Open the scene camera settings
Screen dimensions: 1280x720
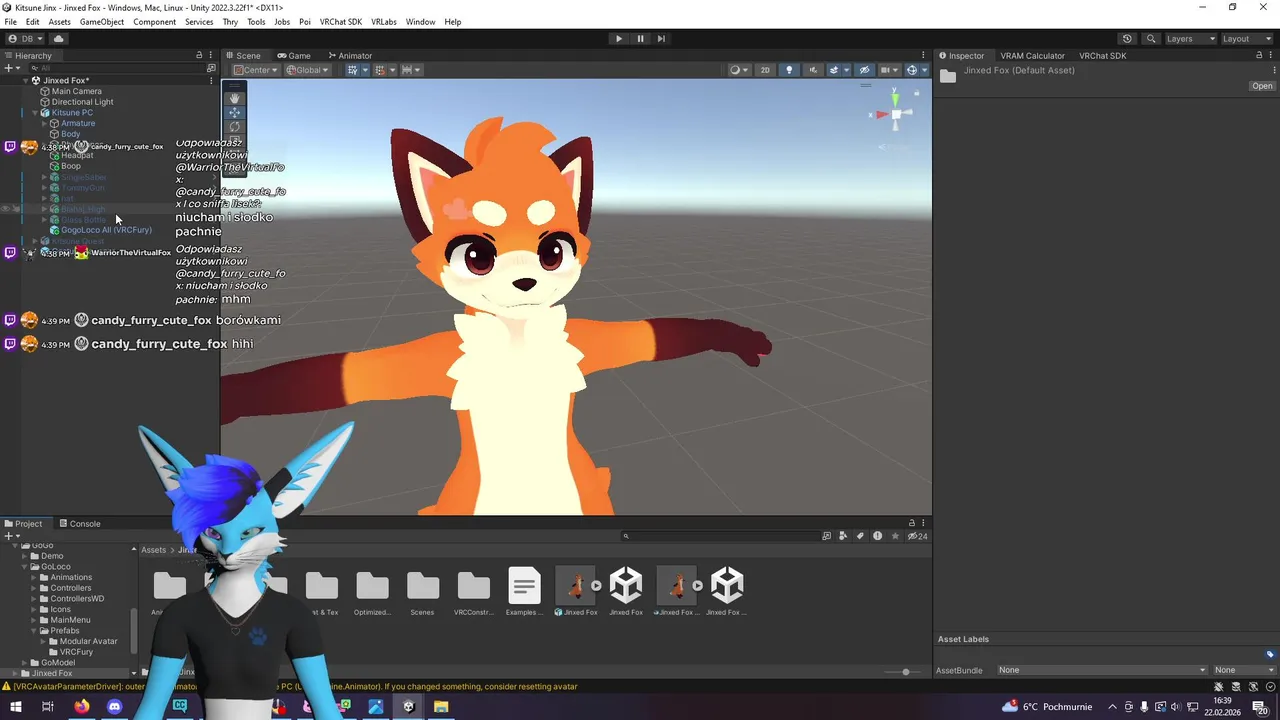(888, 70)
